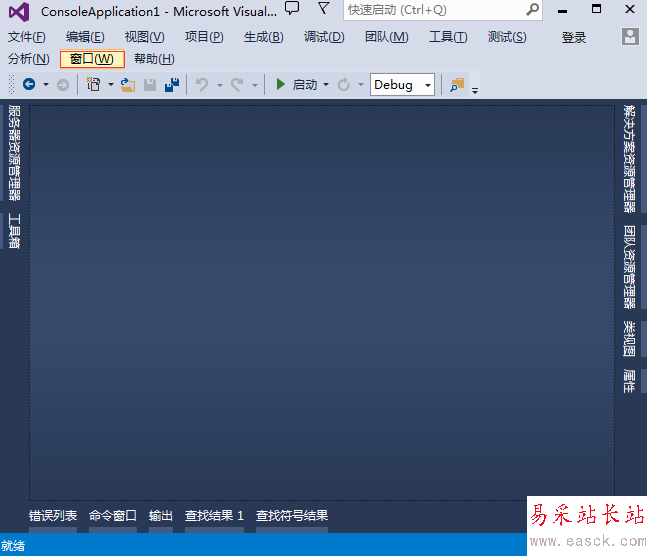Close the Visual Studio window
This screenshot has width=647, height=556.
click(630, 9)
